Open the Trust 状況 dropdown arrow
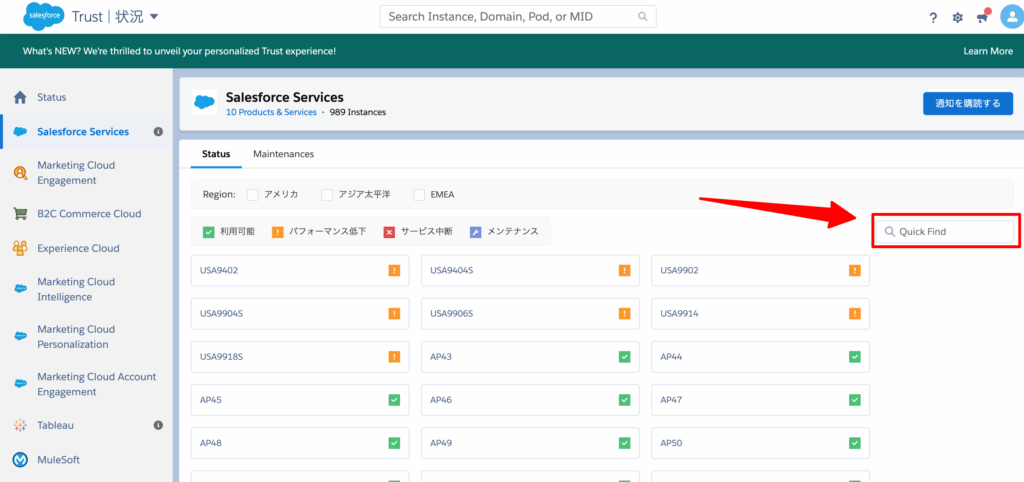Image resolution: width=1024 pixels, height=482 pixels. [154, 17]
